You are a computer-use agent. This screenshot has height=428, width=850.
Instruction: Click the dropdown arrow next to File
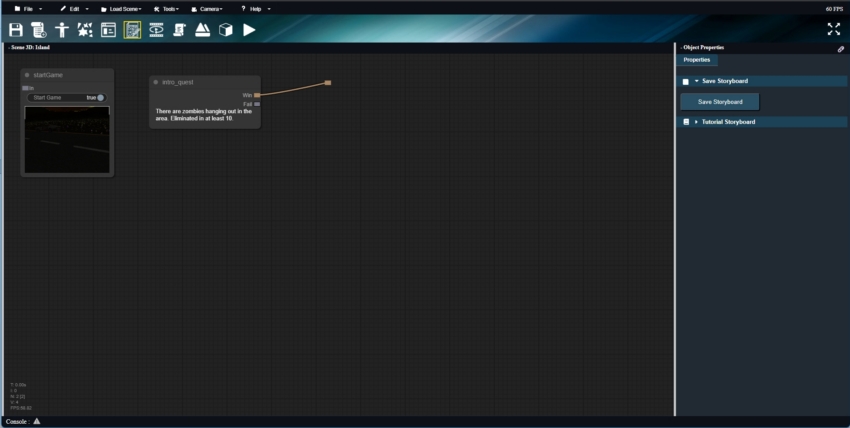point(41,9)
